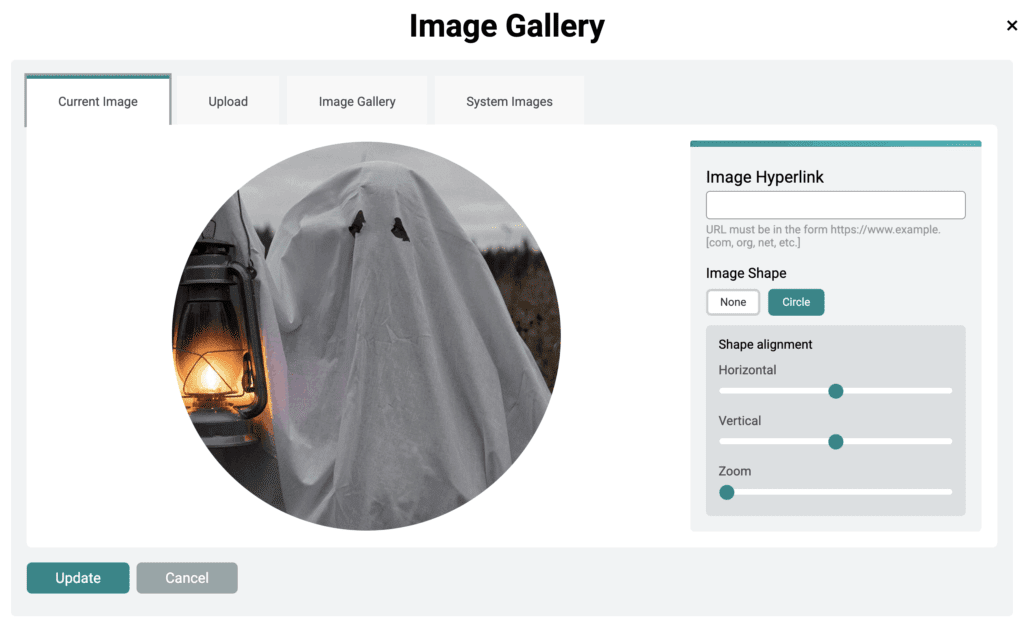
Task: Select the Circle image shape option
Action: point(796,302)
